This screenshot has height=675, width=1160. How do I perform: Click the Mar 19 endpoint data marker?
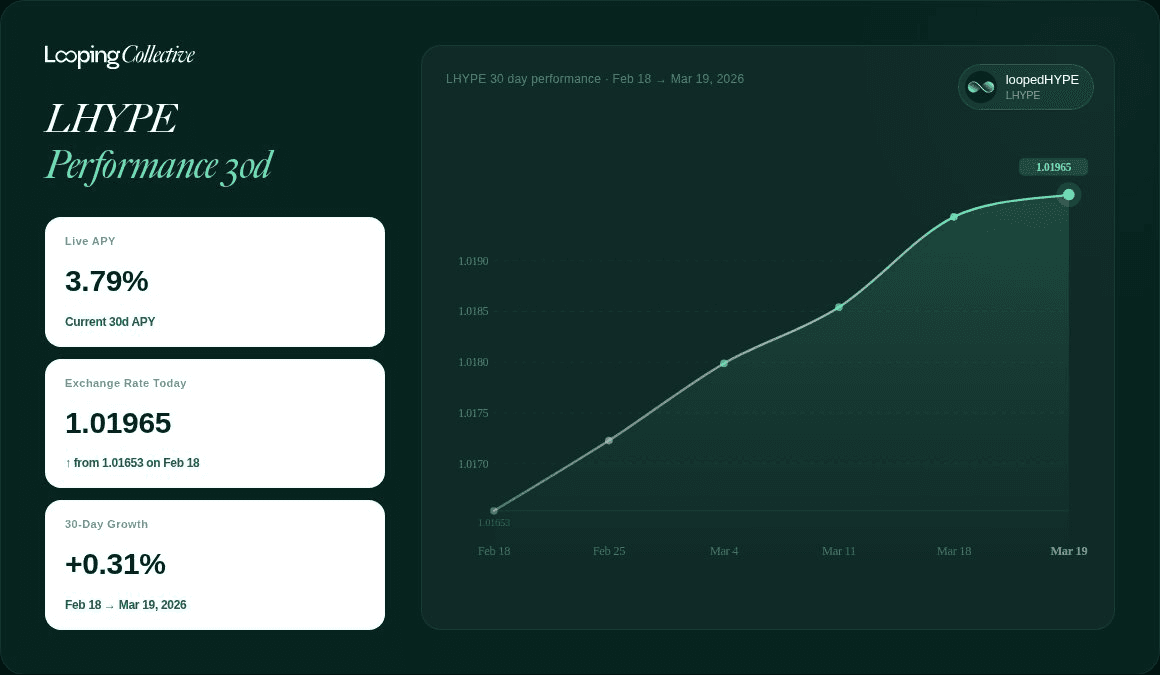[1068, 194]
